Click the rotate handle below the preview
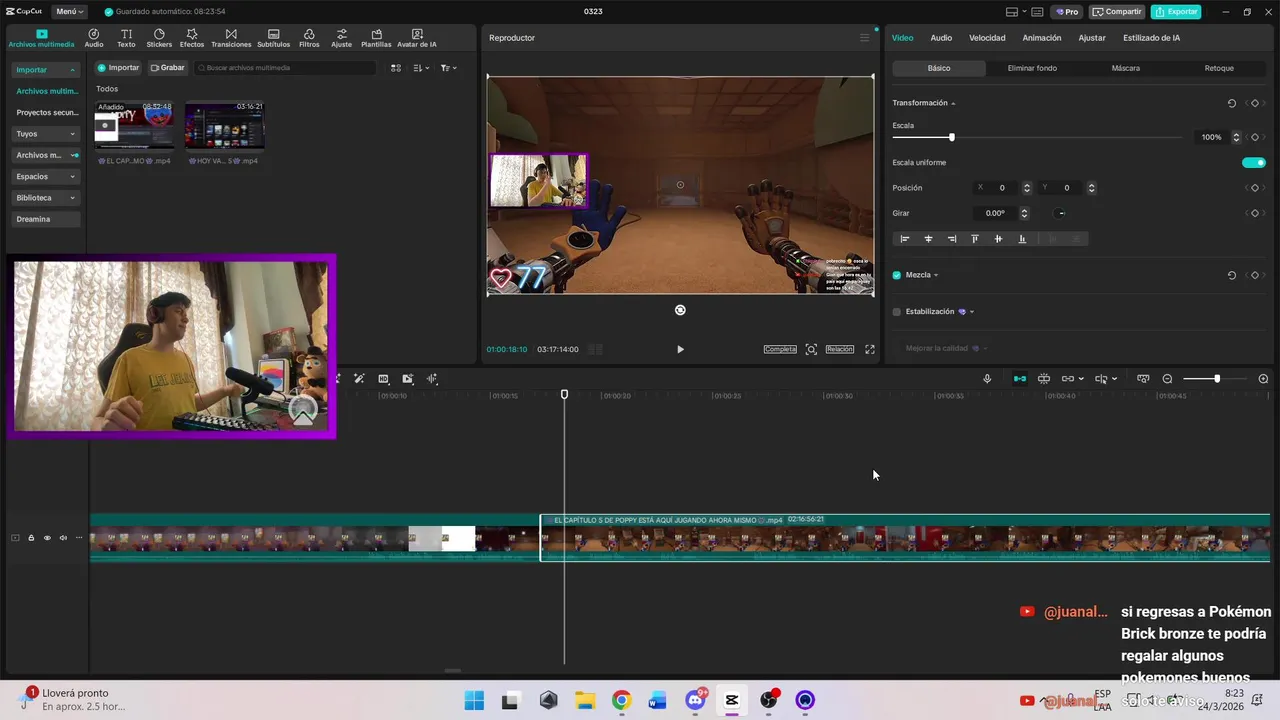 pos(680,310)
